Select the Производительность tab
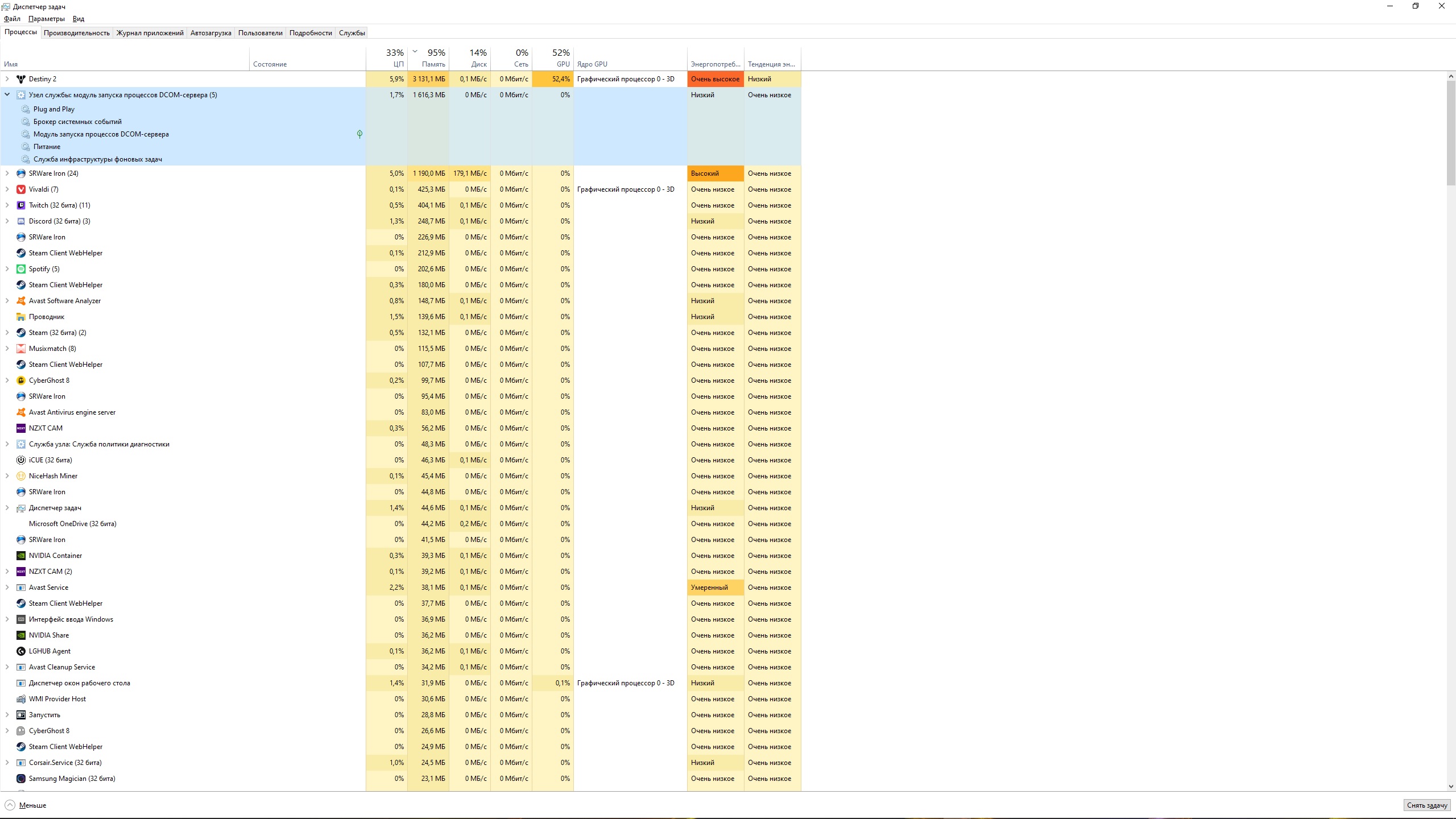 pos(75,33)
